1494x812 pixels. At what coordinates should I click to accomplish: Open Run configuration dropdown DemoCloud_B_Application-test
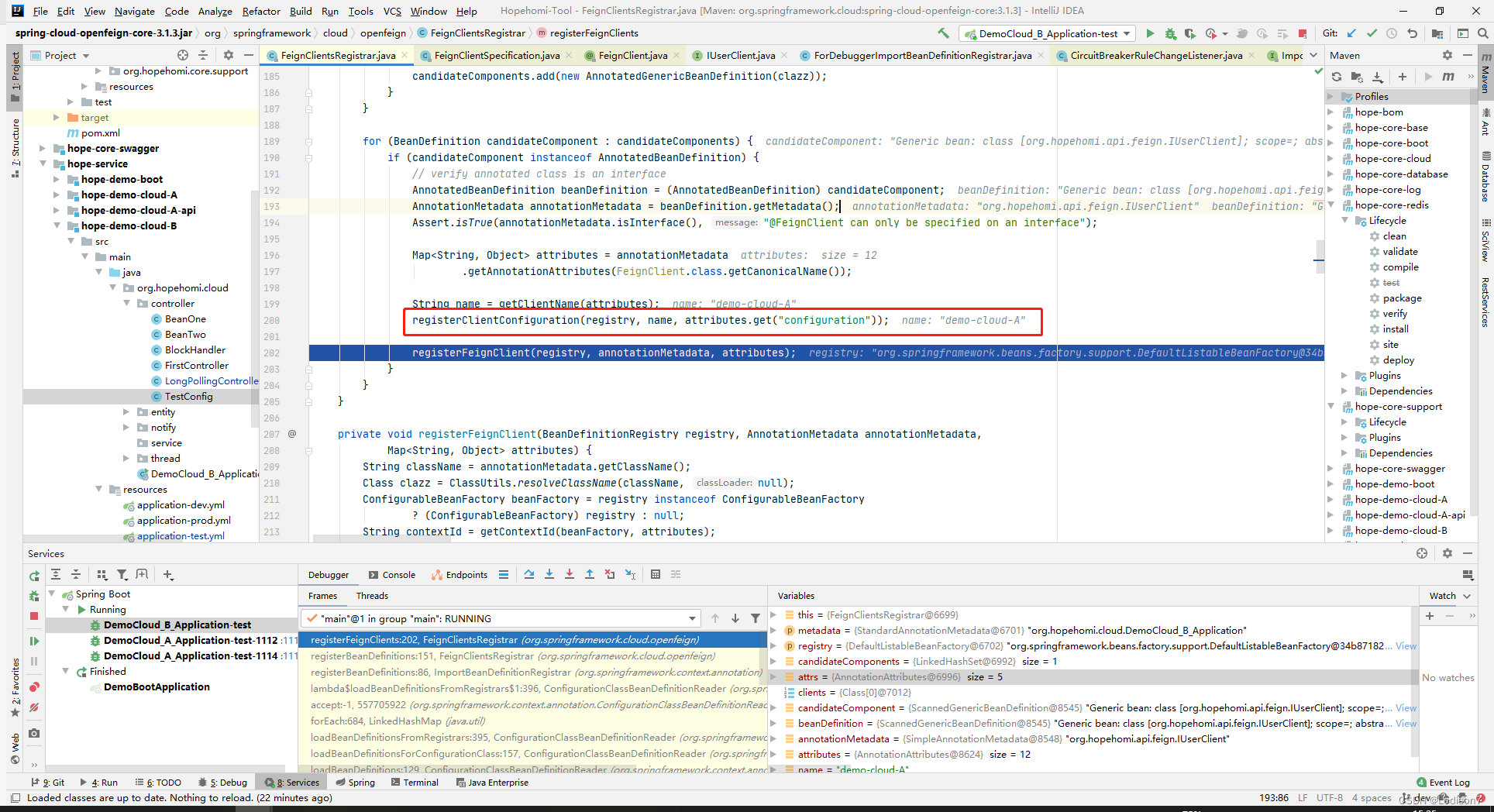[x=1047, y=33]
